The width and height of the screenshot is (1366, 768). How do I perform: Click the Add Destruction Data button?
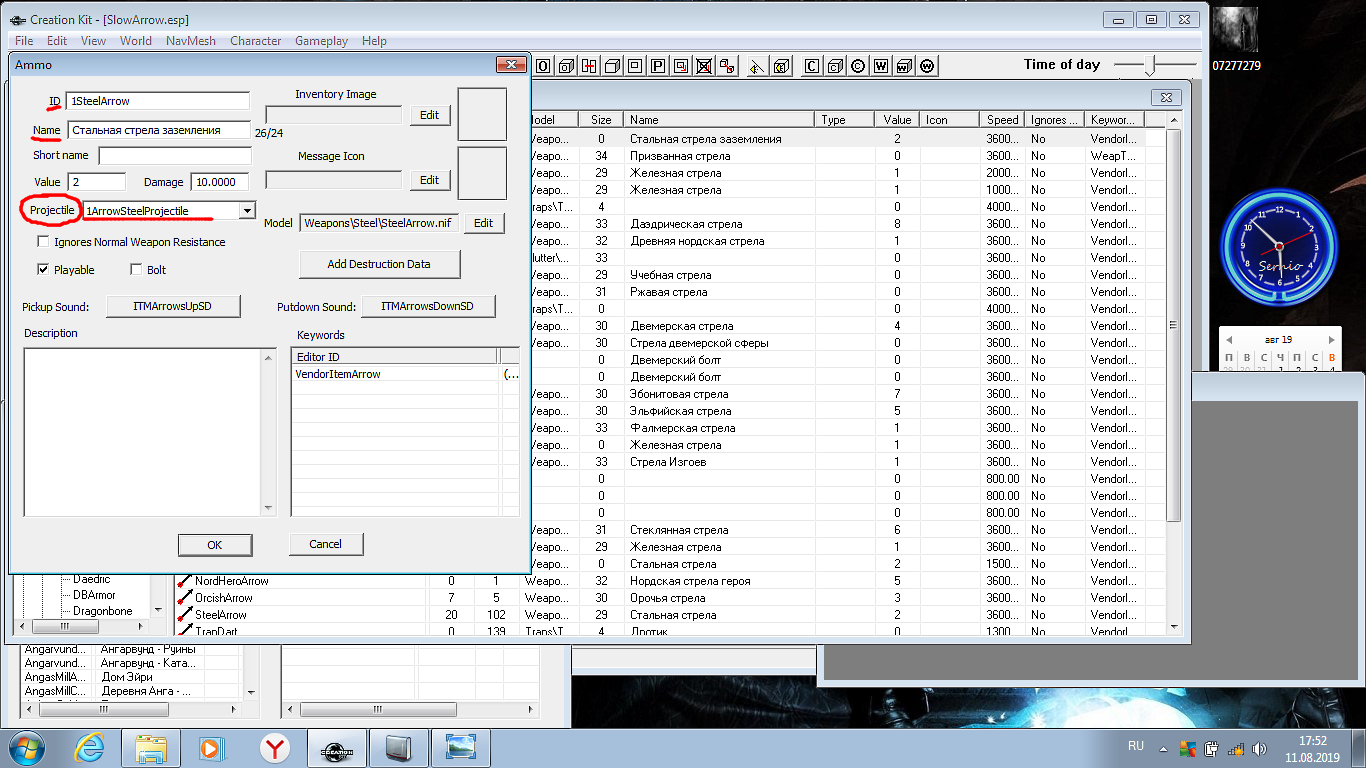coord(379,264)
